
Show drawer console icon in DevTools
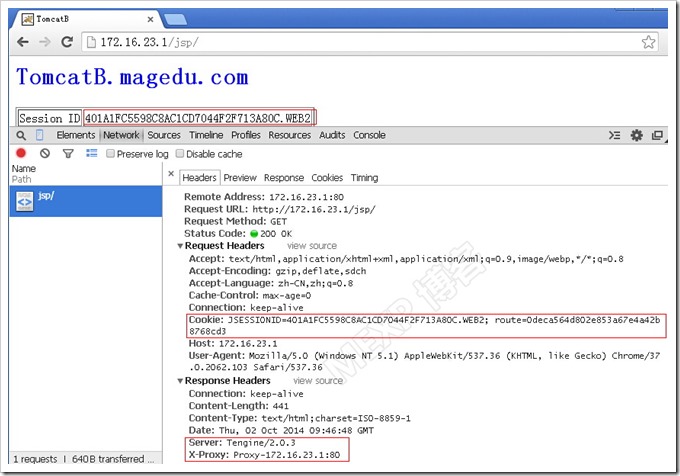pyautogui.click(x=614, y=135)
